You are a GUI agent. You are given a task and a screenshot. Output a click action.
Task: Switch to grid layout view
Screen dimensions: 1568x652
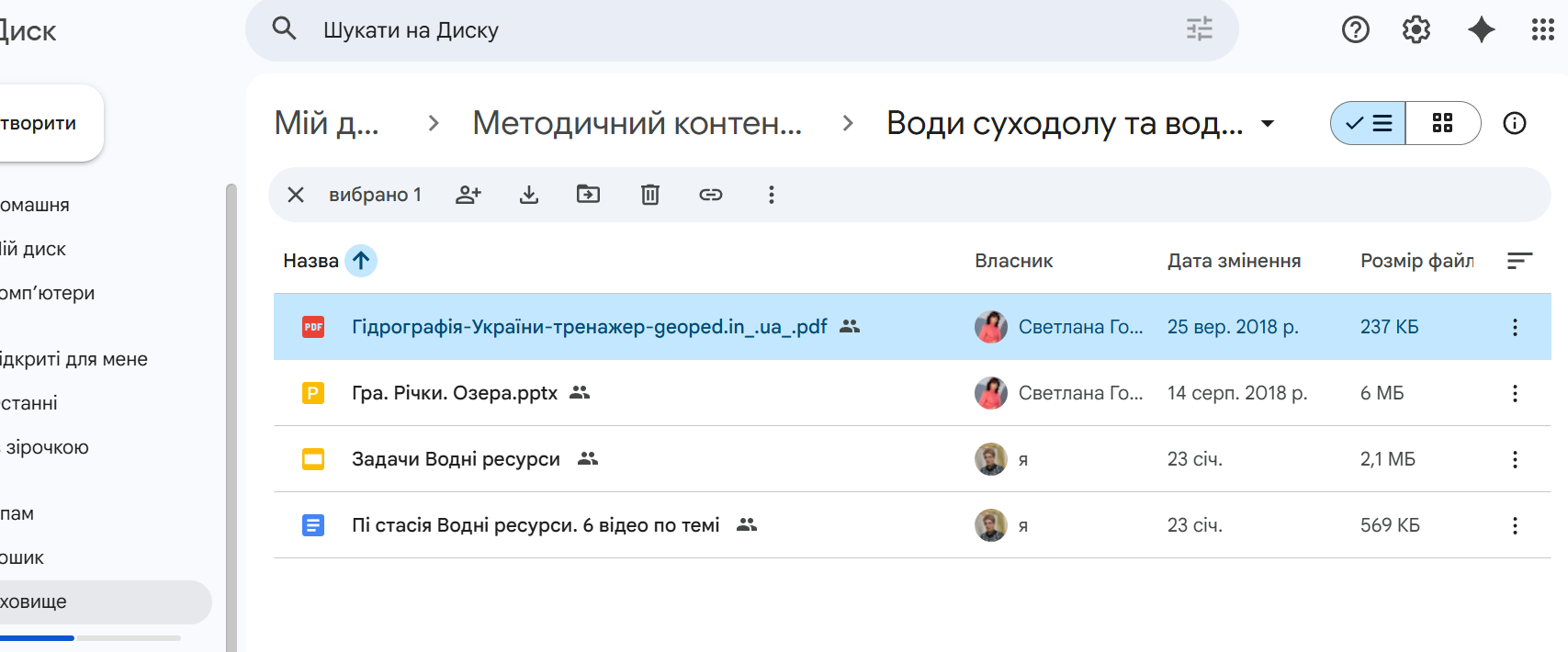tap(1442, 123)
